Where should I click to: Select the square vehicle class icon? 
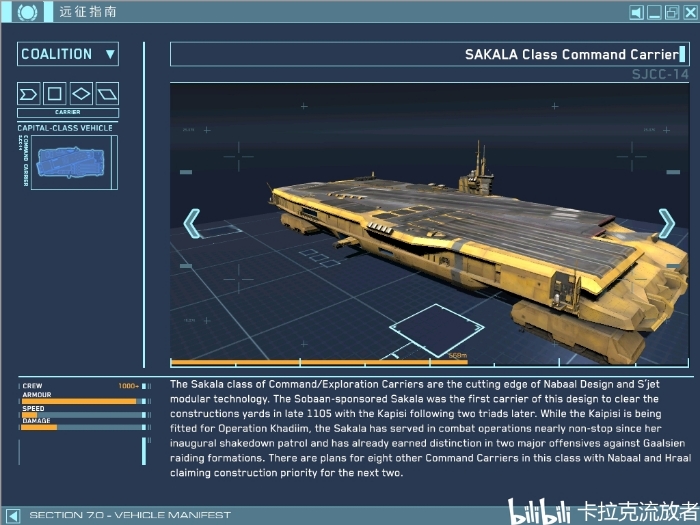coord(55,94)
